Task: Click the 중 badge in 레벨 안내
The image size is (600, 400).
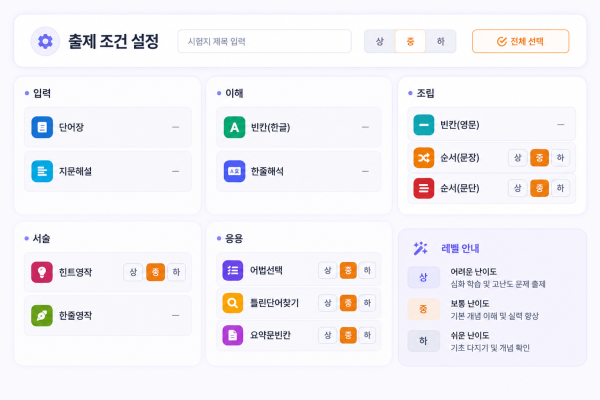Action: tap(423, 309)
